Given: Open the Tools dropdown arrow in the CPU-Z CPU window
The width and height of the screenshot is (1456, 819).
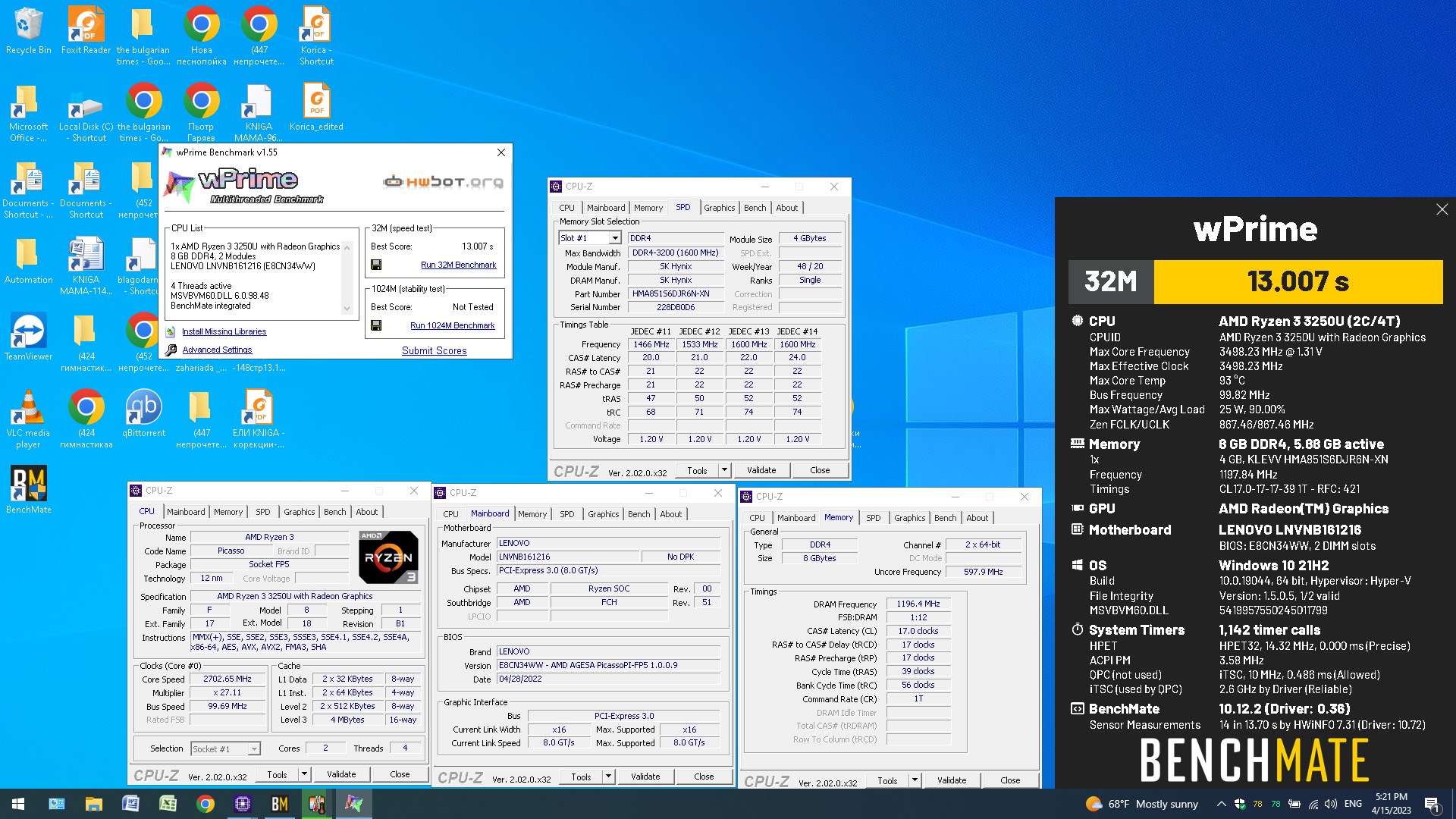Looking at the screenshot, I should [x=304, y=774].
